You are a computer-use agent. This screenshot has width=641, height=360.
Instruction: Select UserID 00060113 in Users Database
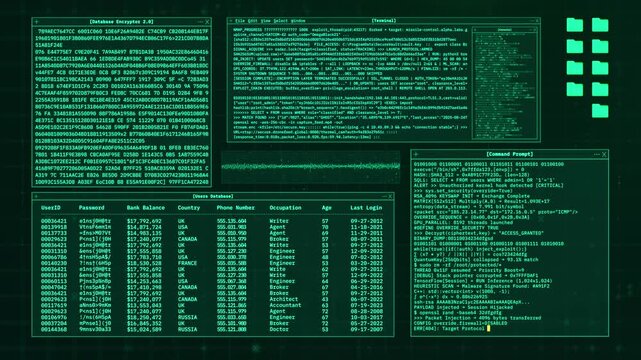(54, 281)
